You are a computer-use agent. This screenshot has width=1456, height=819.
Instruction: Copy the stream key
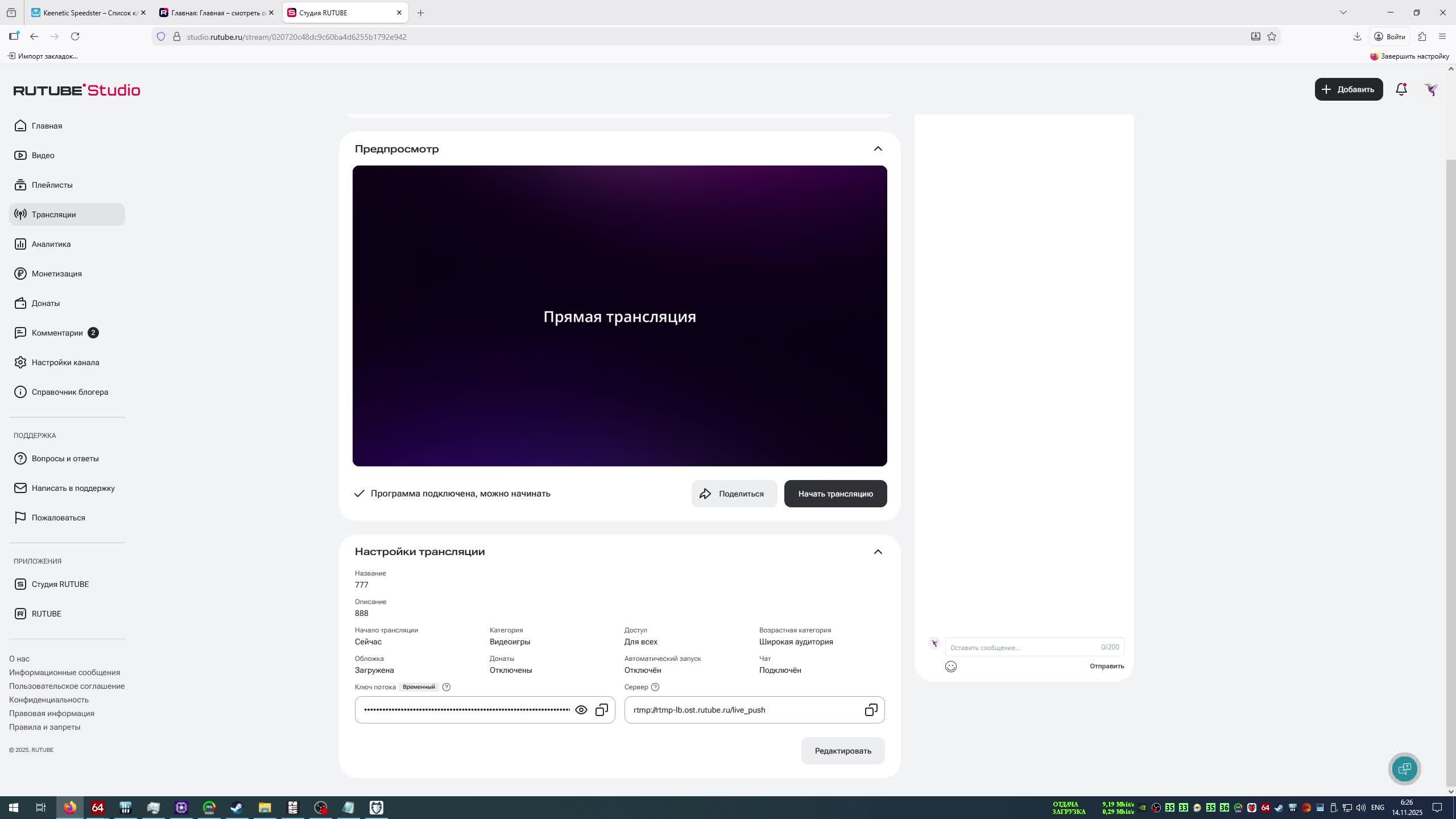click(x=601, y=710)
